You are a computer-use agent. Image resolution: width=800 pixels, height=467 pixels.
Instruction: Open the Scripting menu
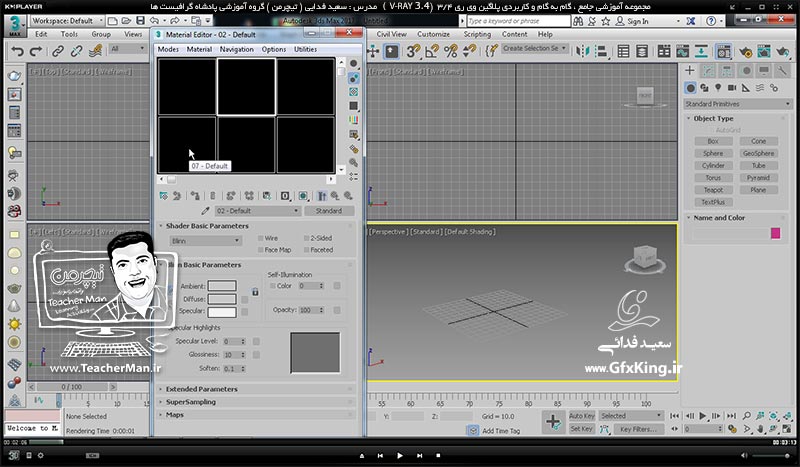(x=477, y=34)
